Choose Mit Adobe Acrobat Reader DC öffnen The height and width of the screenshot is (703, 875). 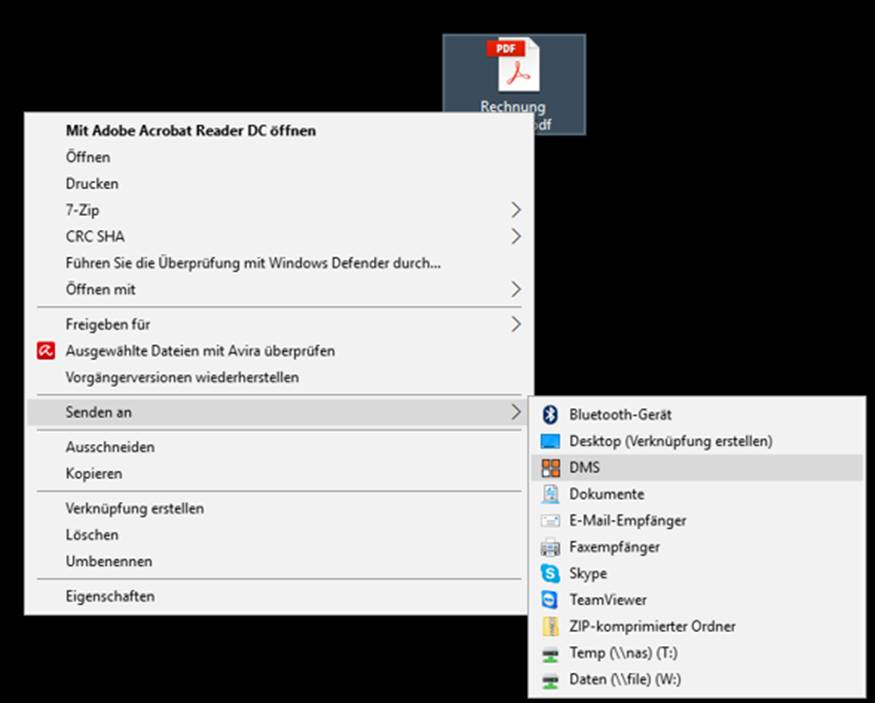tap(279, 131)
